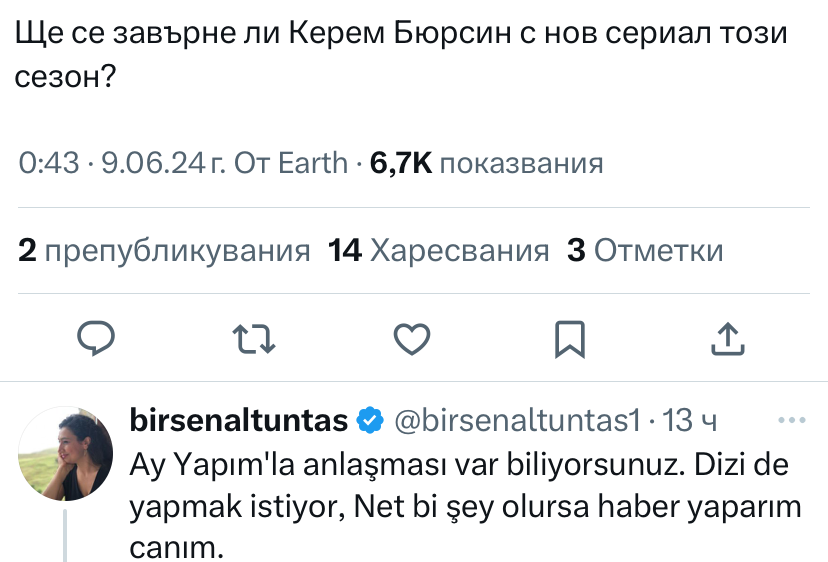This screenshot has width=828, height=562.
Task: Click the reply speech bubble icon
Action: tap(98, 338)
